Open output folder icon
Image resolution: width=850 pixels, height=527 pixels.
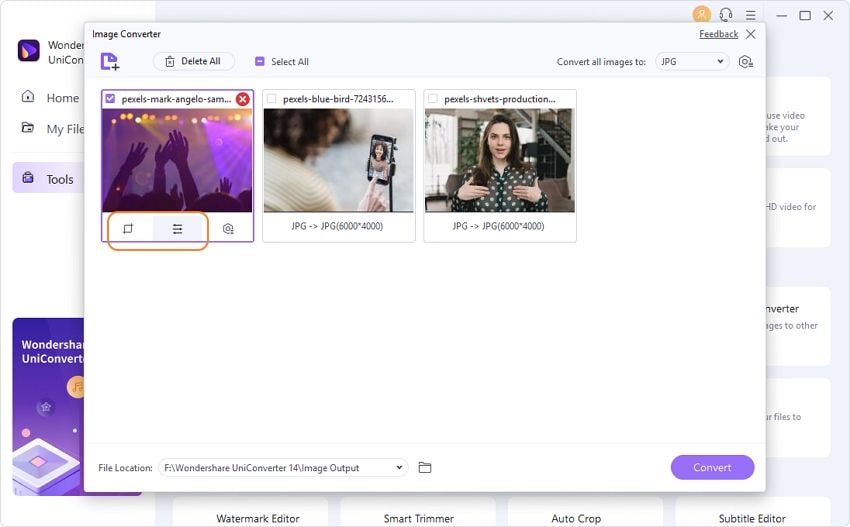(x=425, y=467)
